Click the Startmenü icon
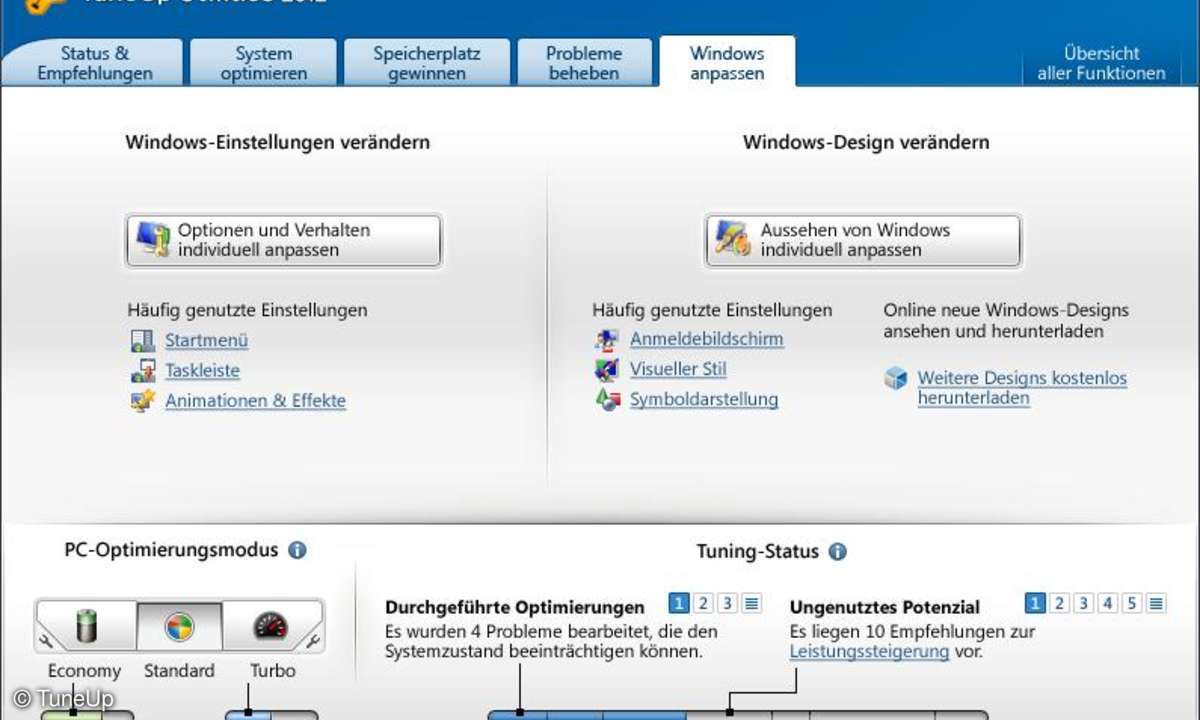Screen dimensions: 1200x720 tap(143, 340)
